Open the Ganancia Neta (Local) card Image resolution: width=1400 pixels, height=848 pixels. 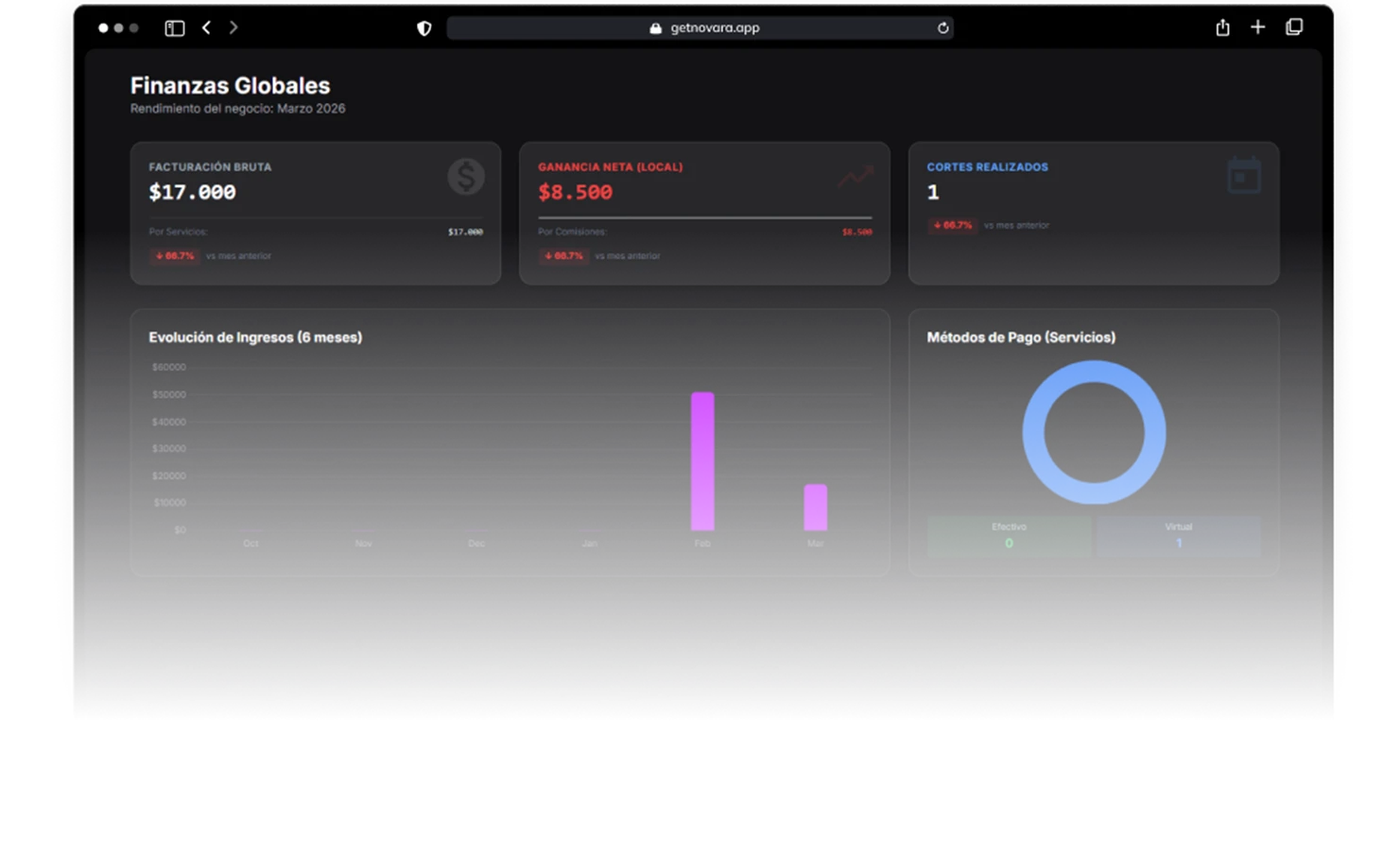click(x=704, y=213)
